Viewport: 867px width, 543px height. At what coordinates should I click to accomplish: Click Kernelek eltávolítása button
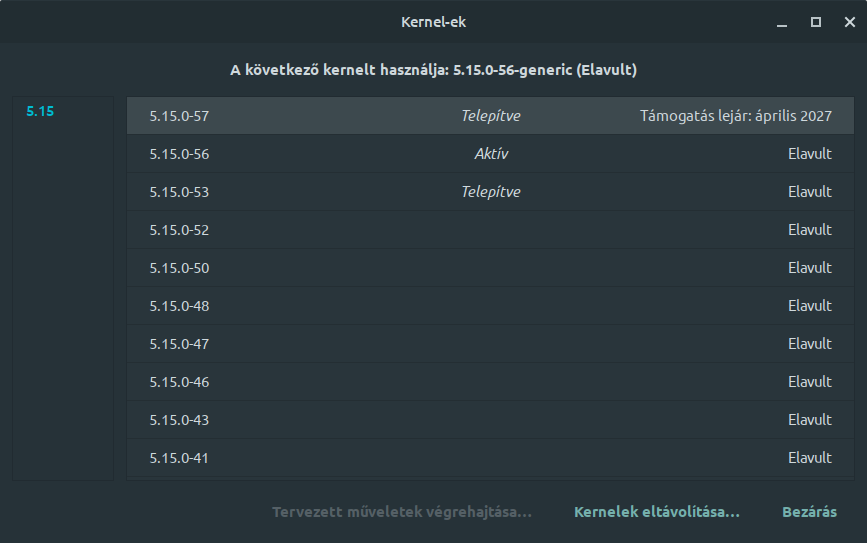(x=657, y=512)
